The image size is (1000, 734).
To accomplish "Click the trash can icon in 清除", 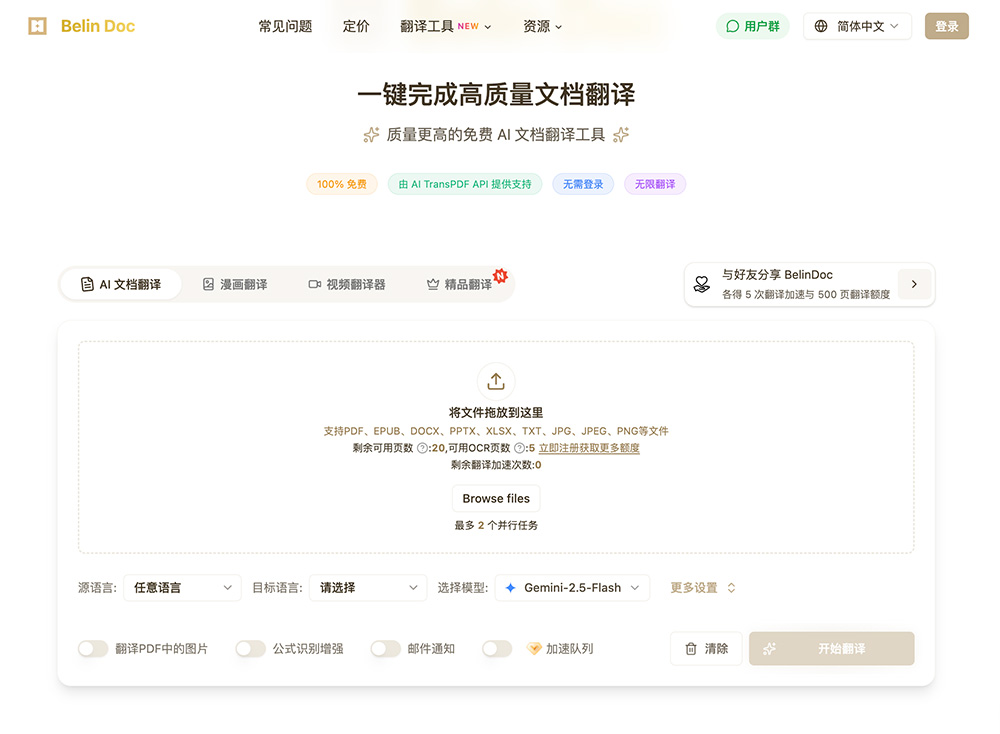I will click(x=691, y=649).
